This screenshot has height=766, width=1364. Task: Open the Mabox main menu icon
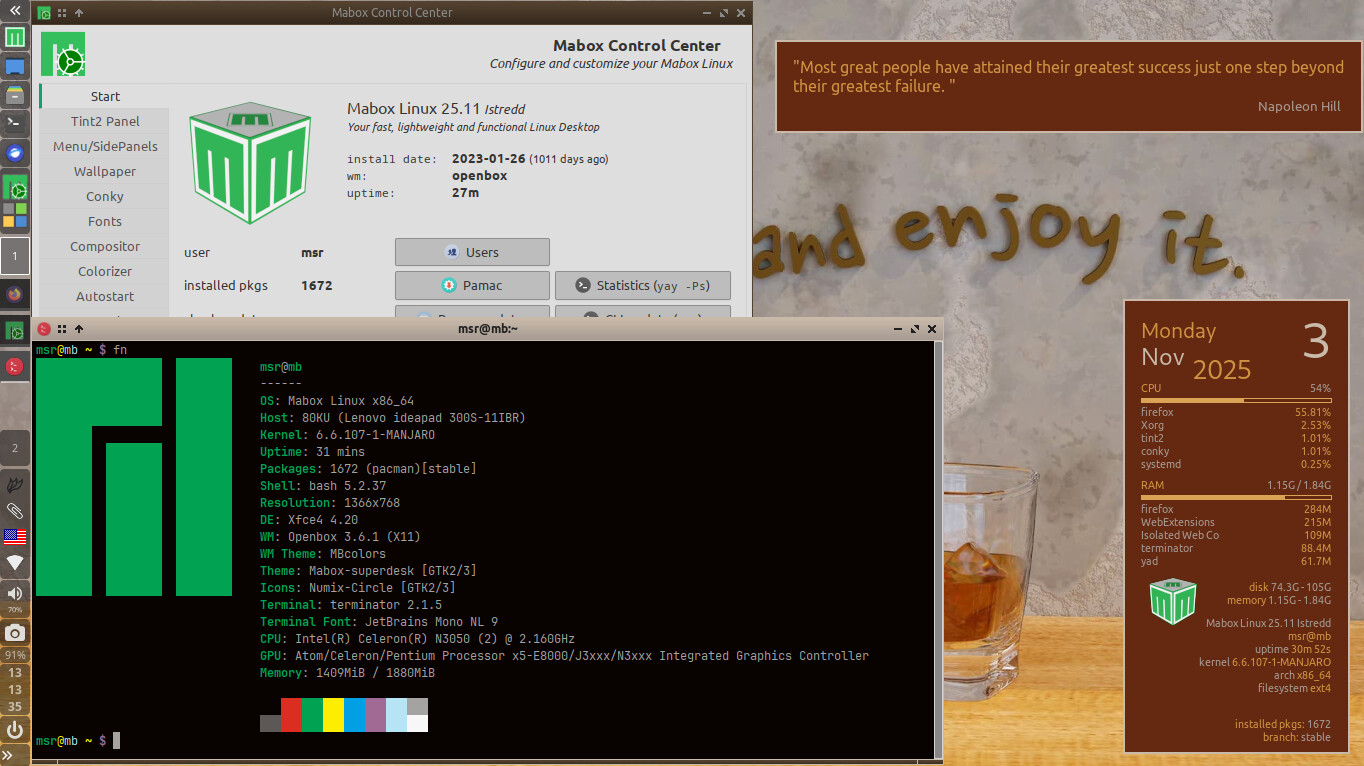pyautogui.click(x=15, y=38)
